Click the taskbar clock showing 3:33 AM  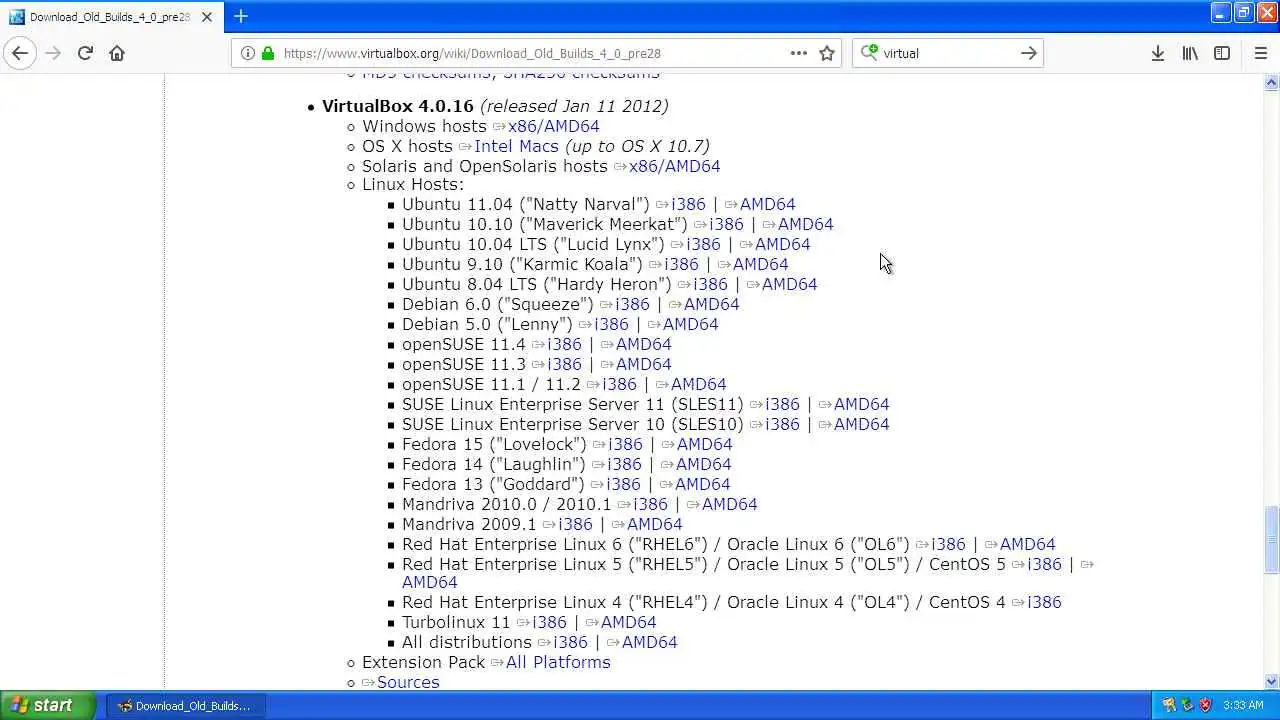pyautogui.click(x=1243, y=705)
